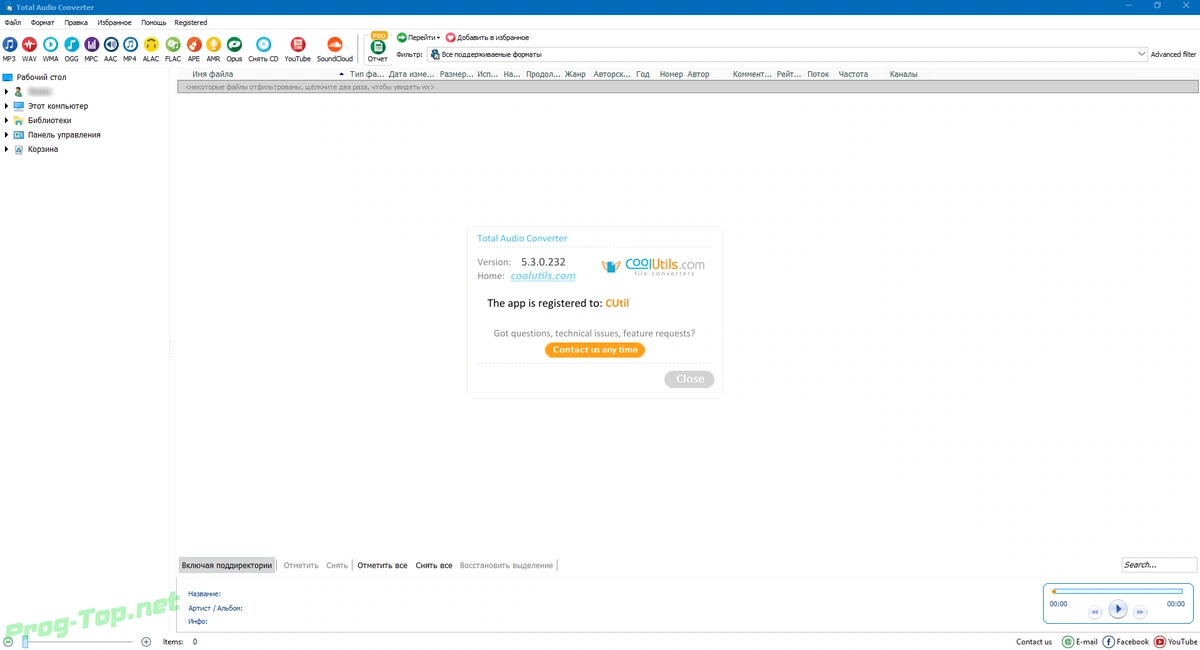1200x650 pixels.
Task: Open the Перейти navigation dropdown
Action: [x=418, y=37]
